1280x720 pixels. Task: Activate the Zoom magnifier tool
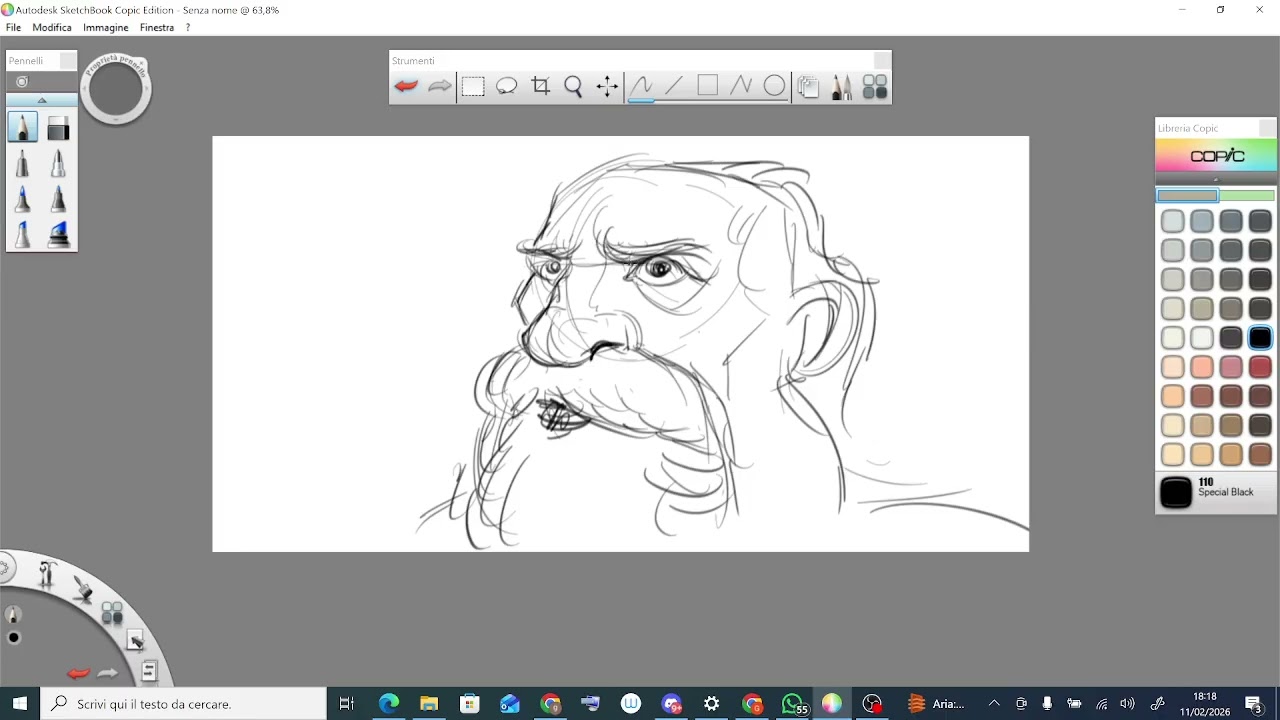pos(573,86)
